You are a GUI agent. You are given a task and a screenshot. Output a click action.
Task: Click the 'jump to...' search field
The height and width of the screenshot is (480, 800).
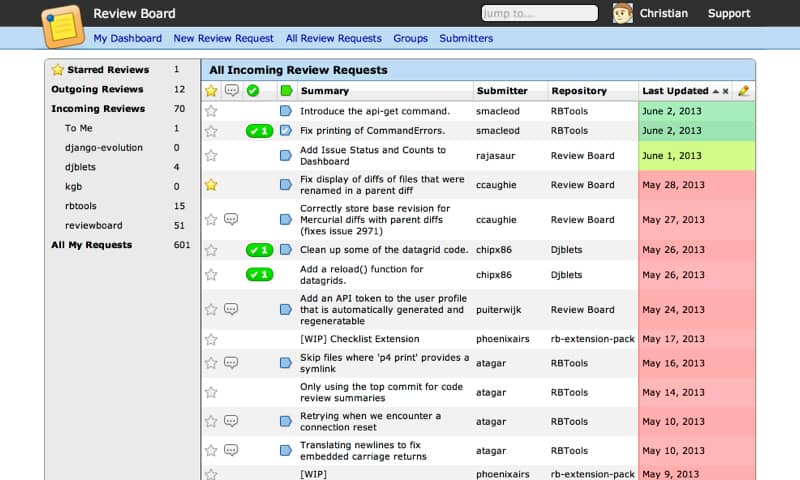pyautogui.click(x=540, y=13)
